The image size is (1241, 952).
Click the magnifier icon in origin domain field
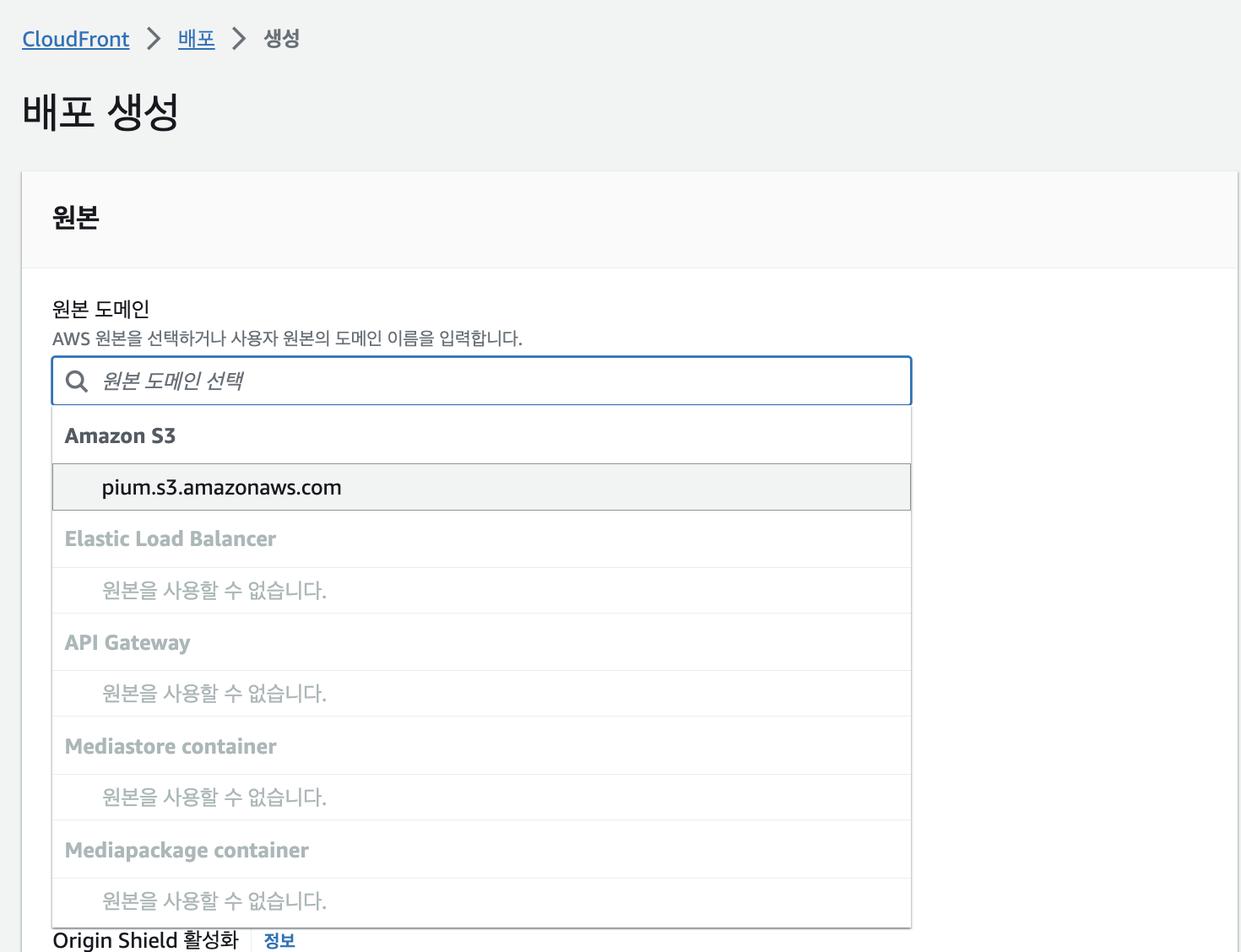coord(77,381)
